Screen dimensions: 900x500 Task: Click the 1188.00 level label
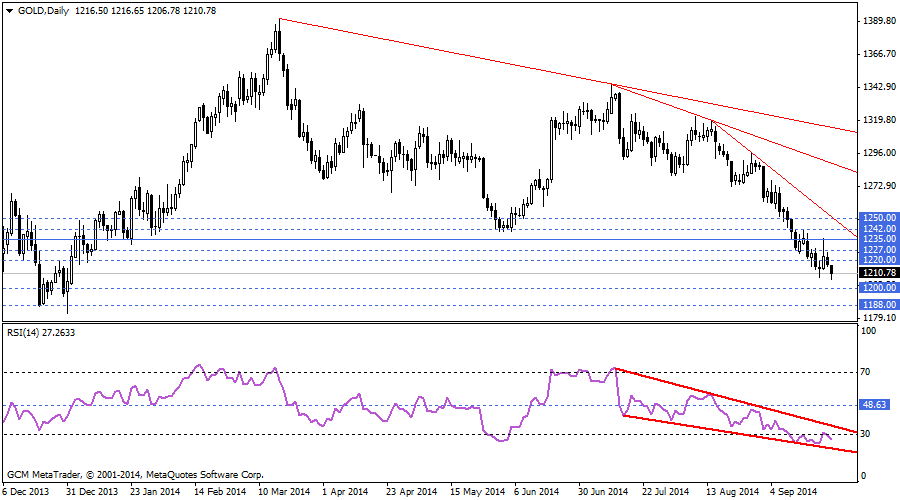(x=877, y=305)
